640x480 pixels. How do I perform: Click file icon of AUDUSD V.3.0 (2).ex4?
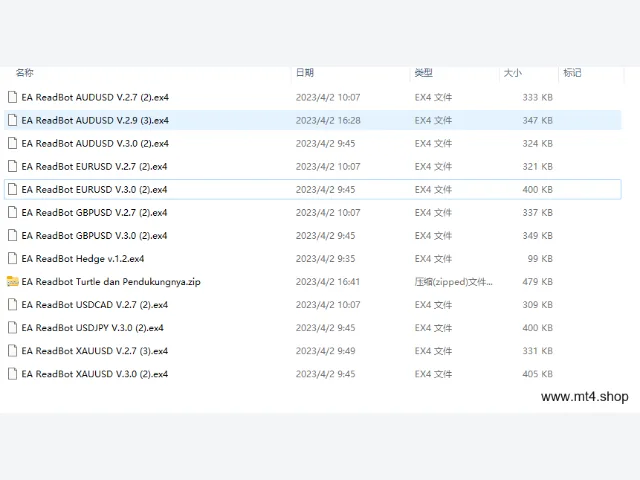[13, 143]
